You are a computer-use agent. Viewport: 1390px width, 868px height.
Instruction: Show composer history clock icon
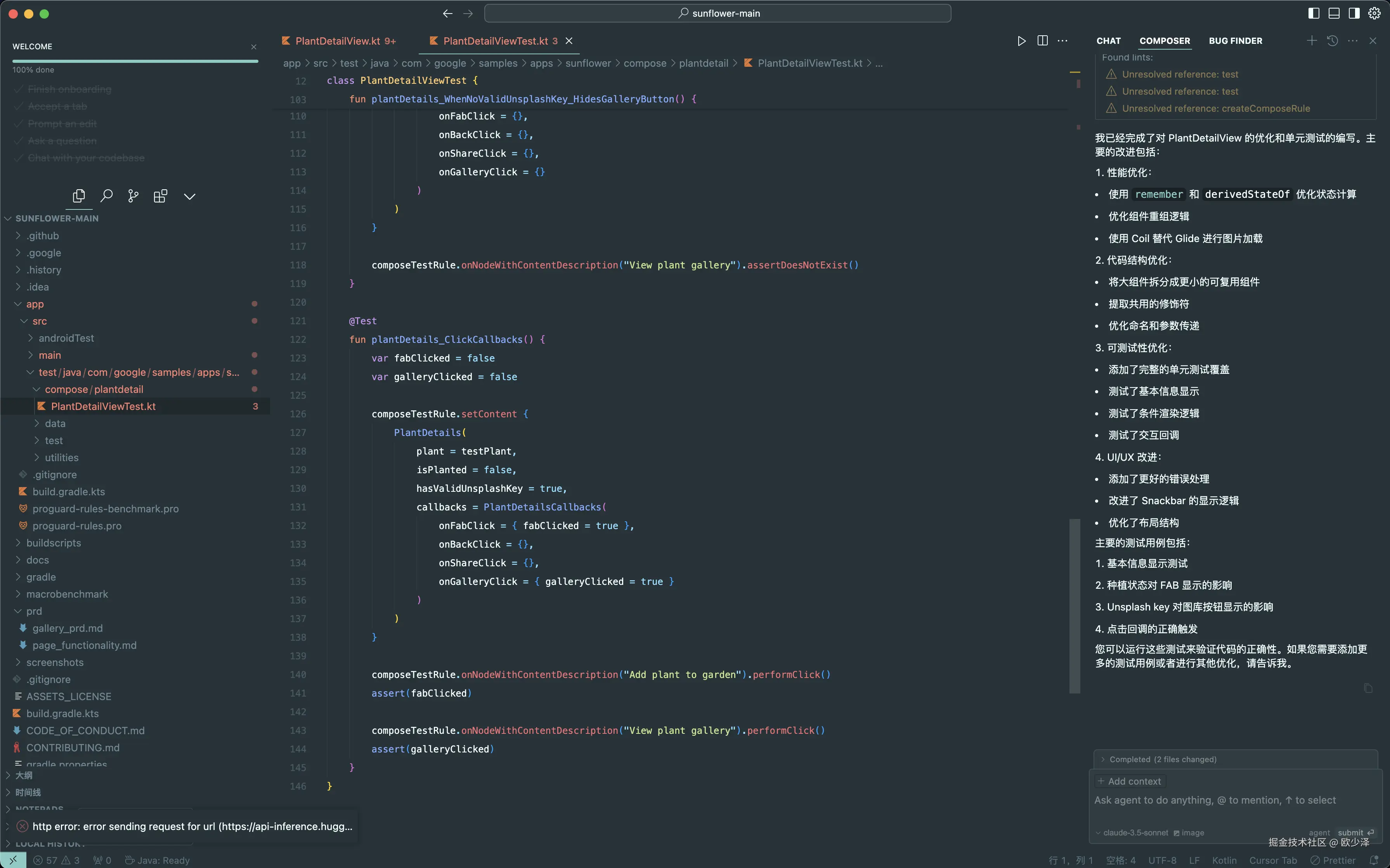click(x=1333, y=41)
